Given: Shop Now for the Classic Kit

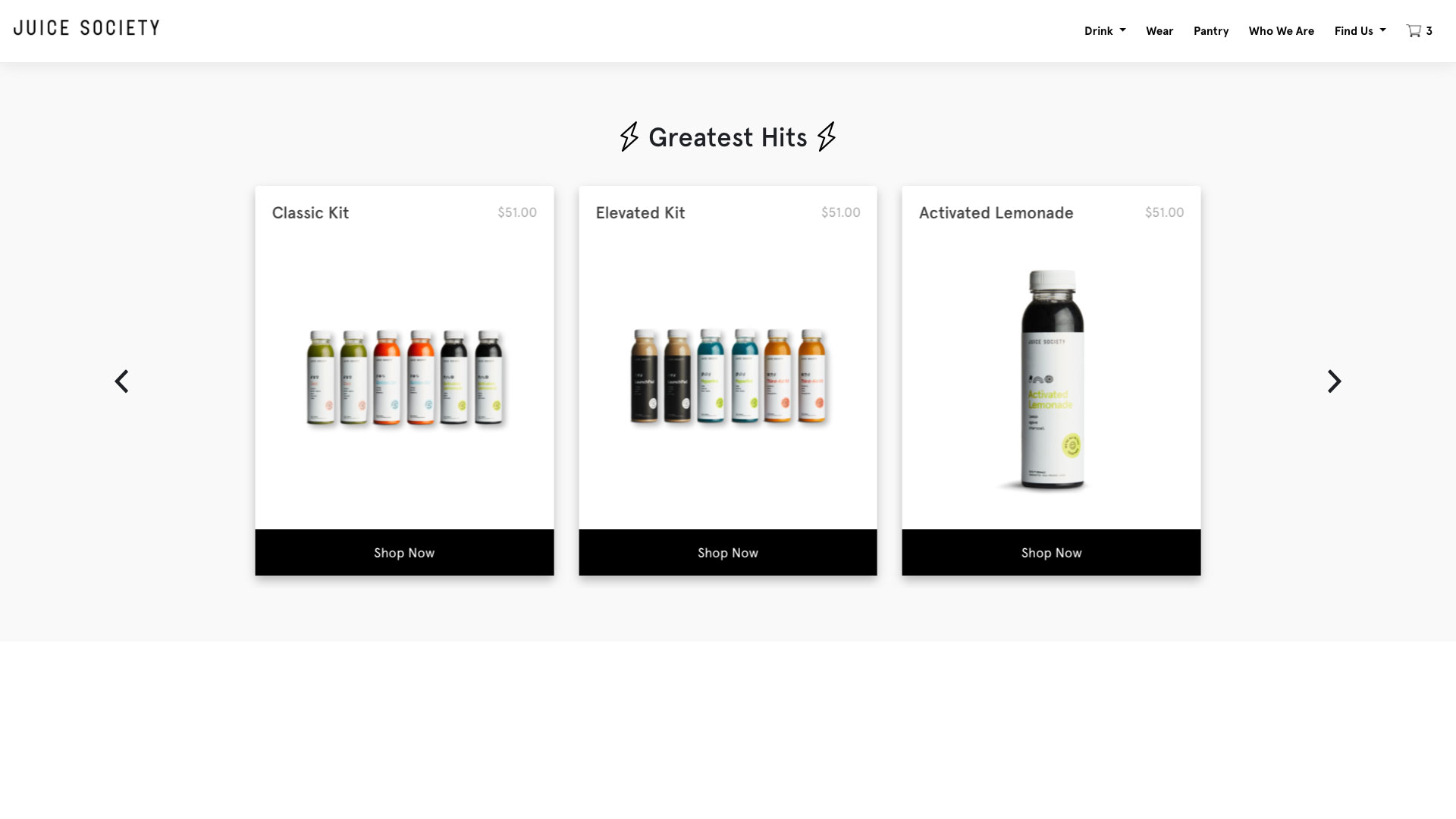Looking at the screenshot, I should 404,553.
